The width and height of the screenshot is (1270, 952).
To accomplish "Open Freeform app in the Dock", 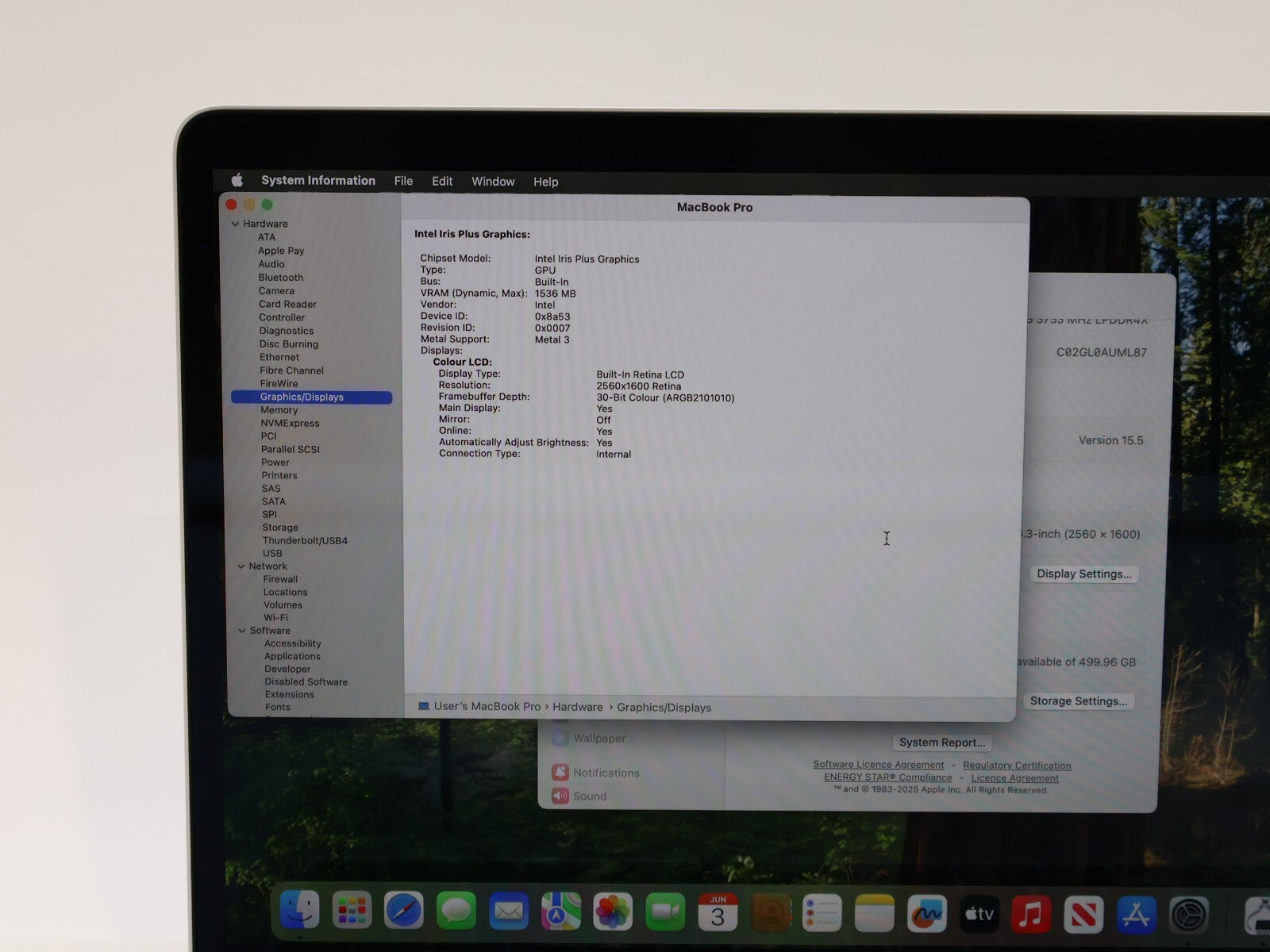I will click(x=927, y=914).
